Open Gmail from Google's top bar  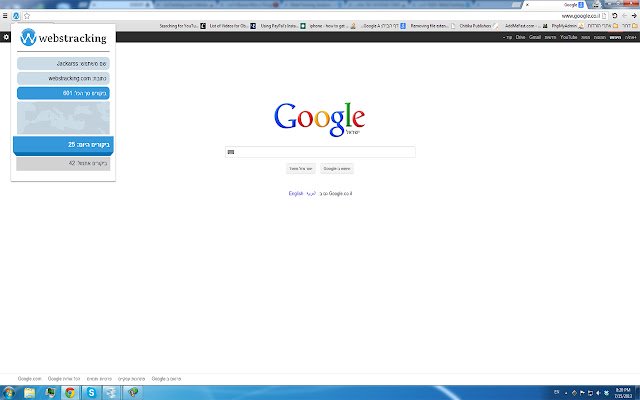click(x=535, y=37)
